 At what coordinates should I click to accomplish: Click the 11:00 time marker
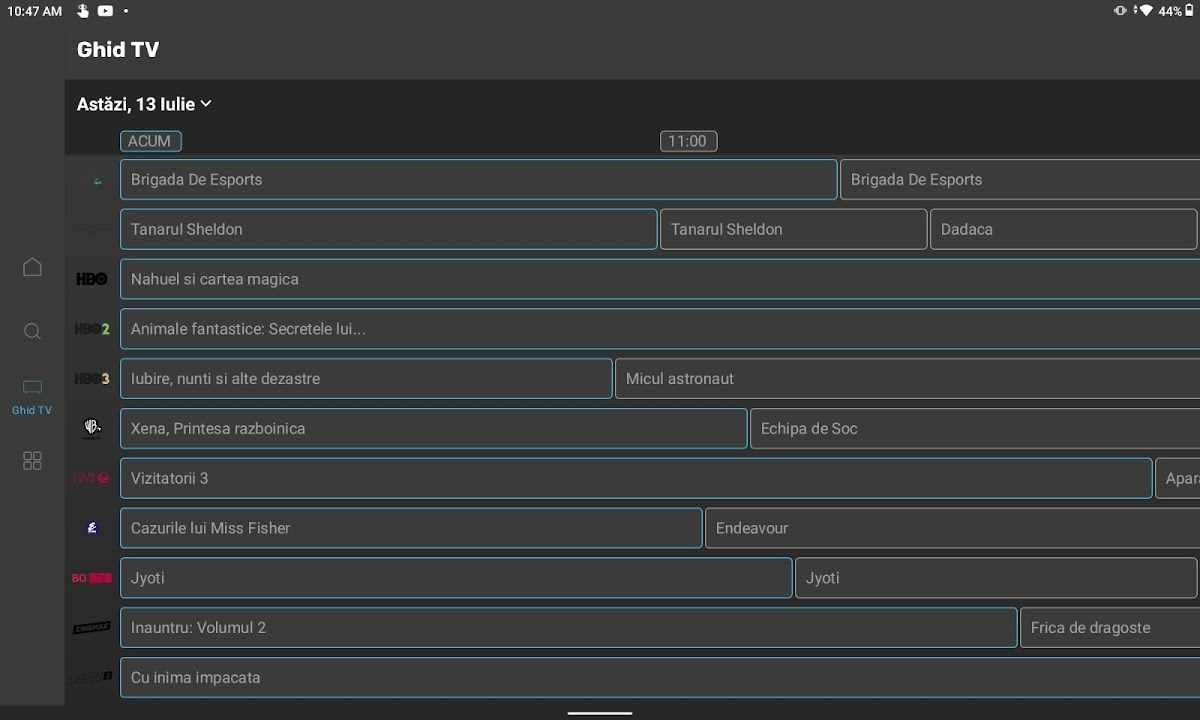click(x=688, y=141)
